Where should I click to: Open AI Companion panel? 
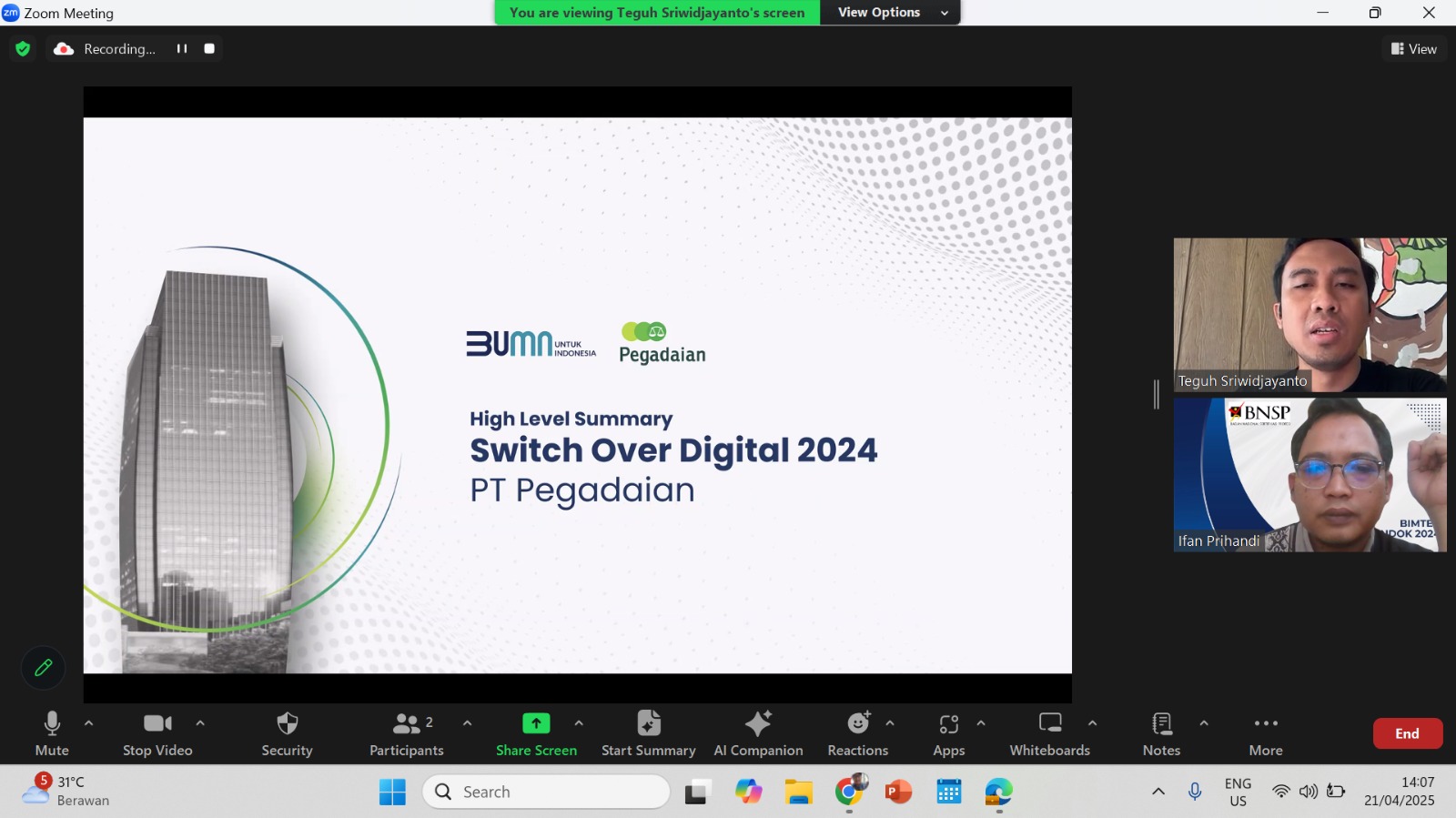(x=758, y=733)
